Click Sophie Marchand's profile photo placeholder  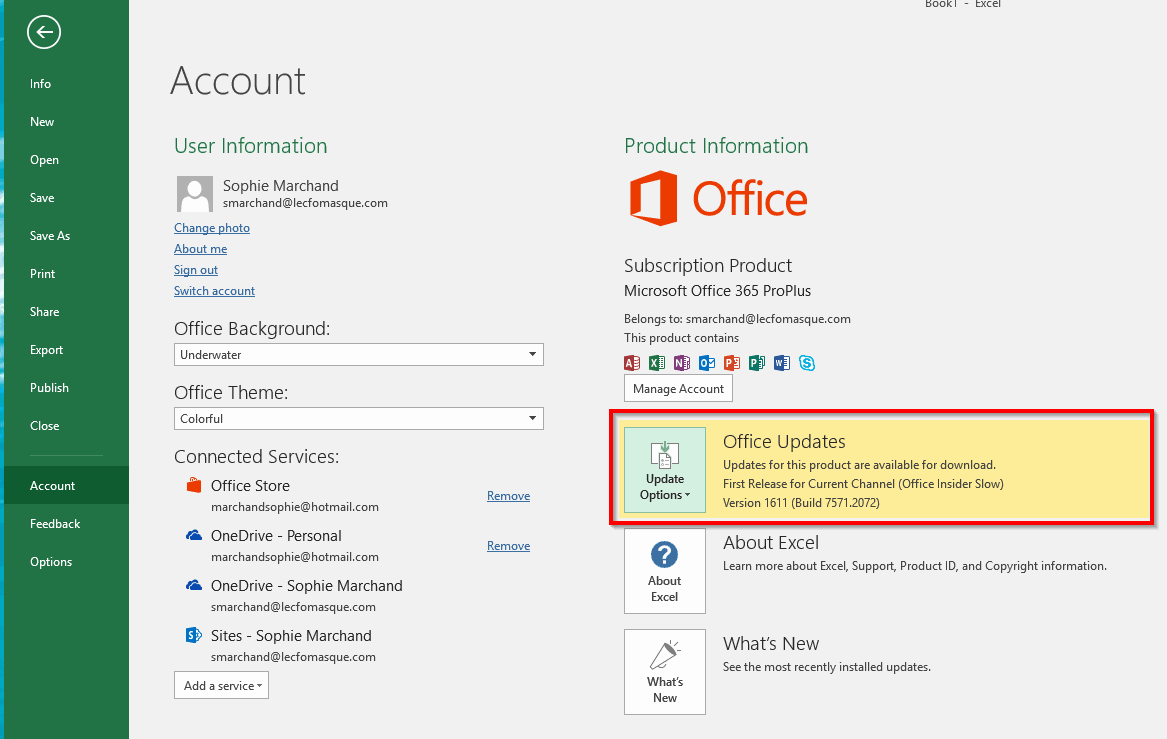click(194, 194)
